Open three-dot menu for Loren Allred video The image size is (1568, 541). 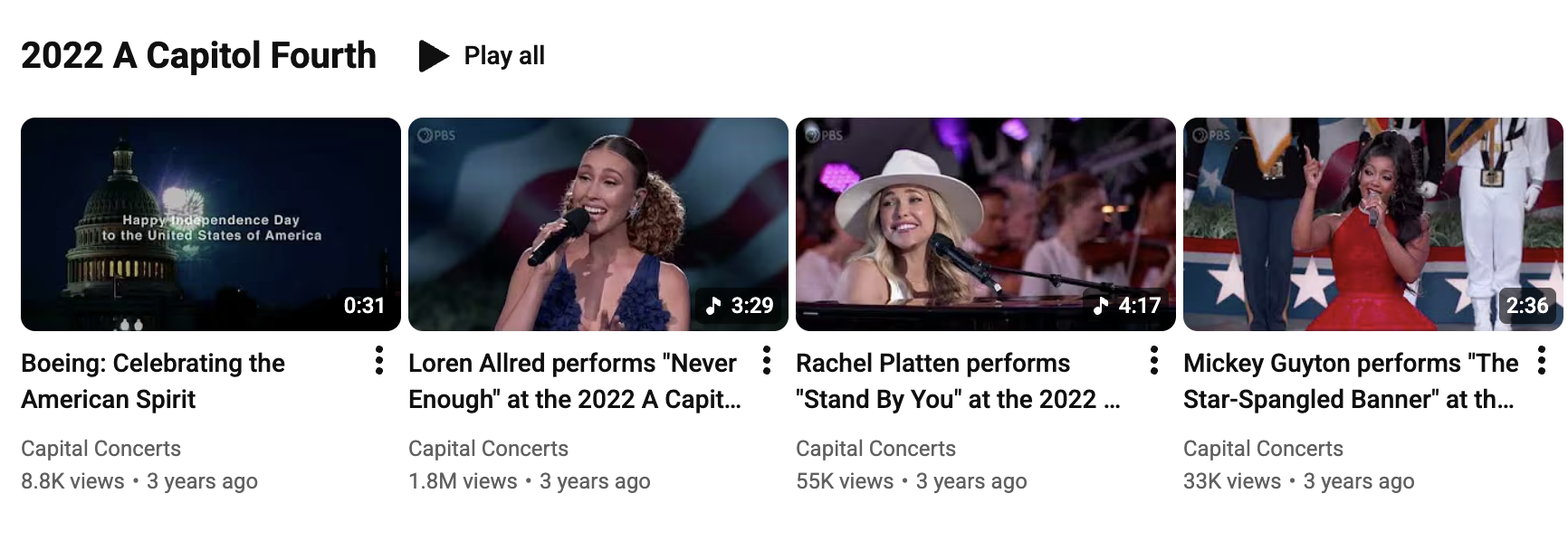(x=767, y=360)
